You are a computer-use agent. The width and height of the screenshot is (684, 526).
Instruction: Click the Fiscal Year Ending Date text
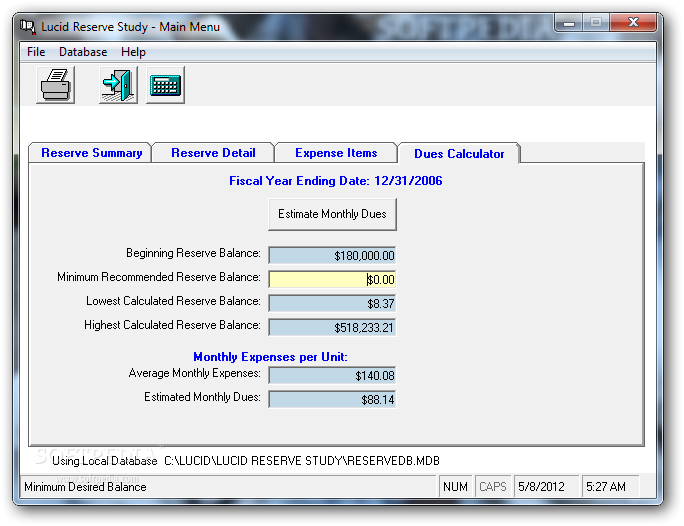335,181
